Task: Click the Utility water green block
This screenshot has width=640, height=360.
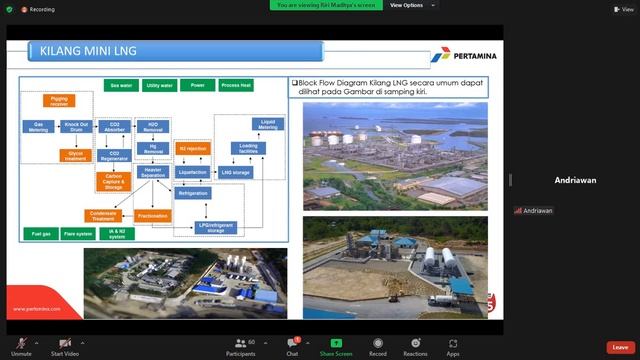Action: pyautogui.click(x=160, y=85)
